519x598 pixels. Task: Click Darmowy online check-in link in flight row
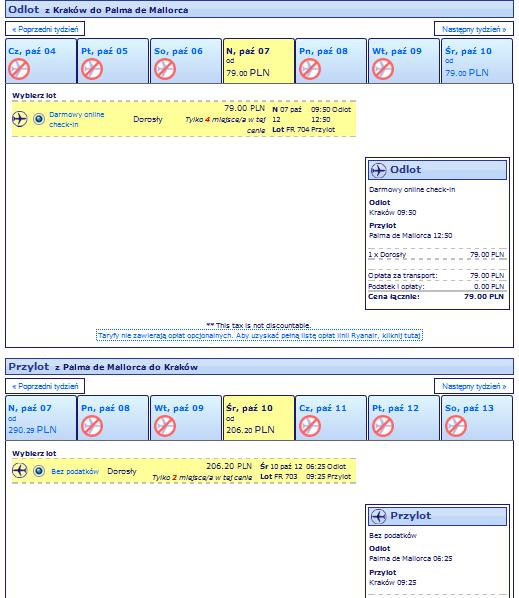[77, 119]
